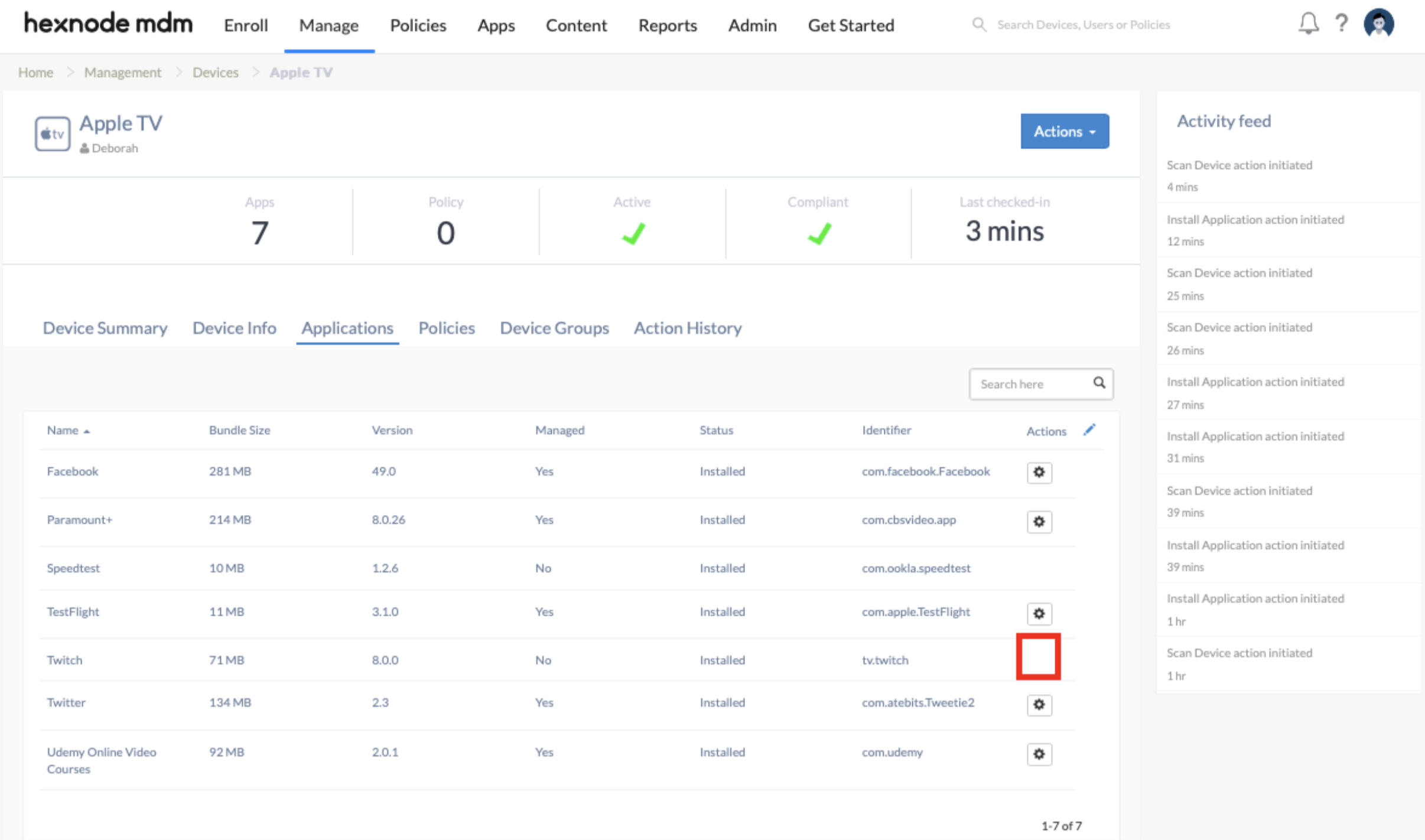Click the applications search magnifier button

[x=1099, y=383]
